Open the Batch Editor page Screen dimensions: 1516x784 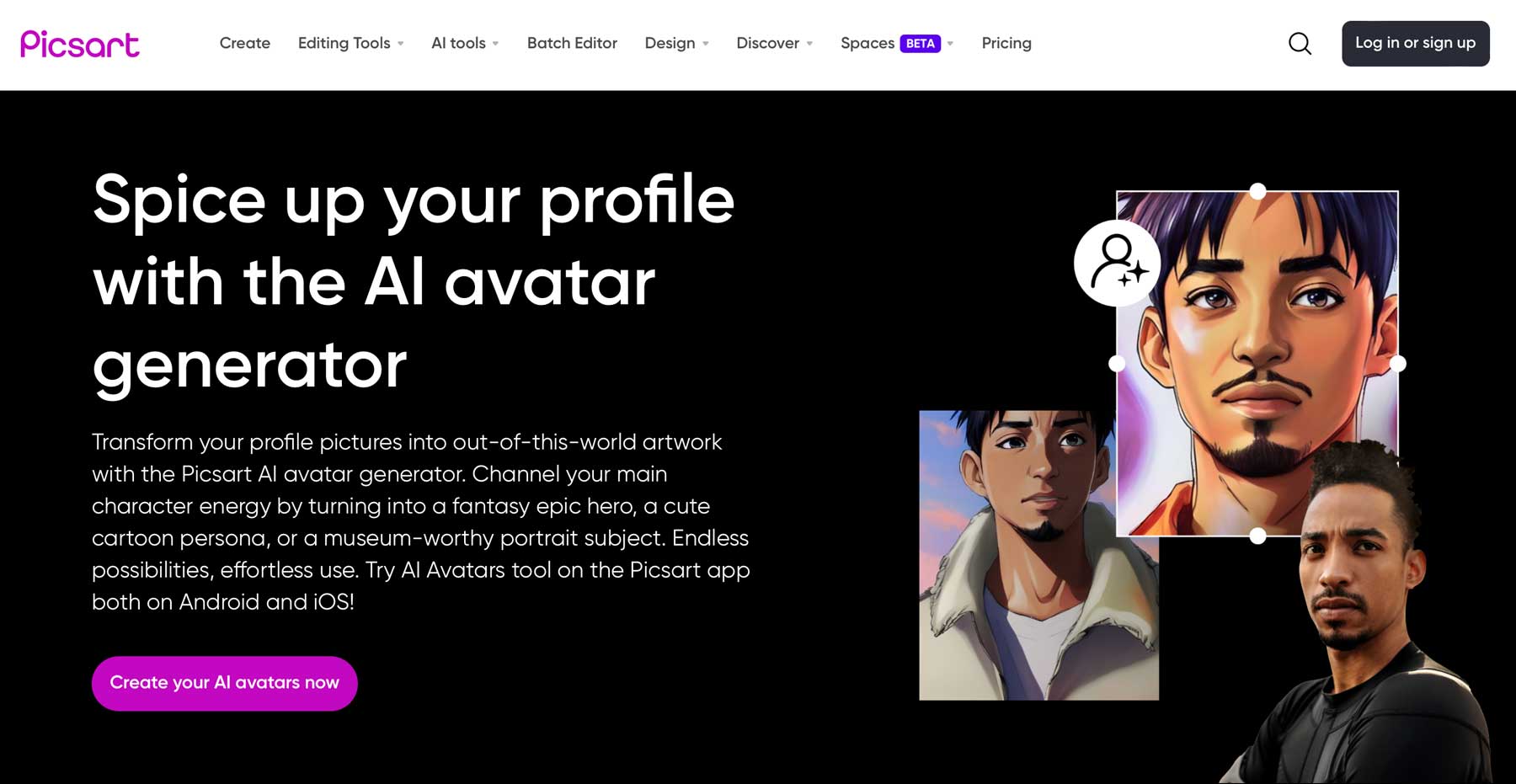point(572,43)
